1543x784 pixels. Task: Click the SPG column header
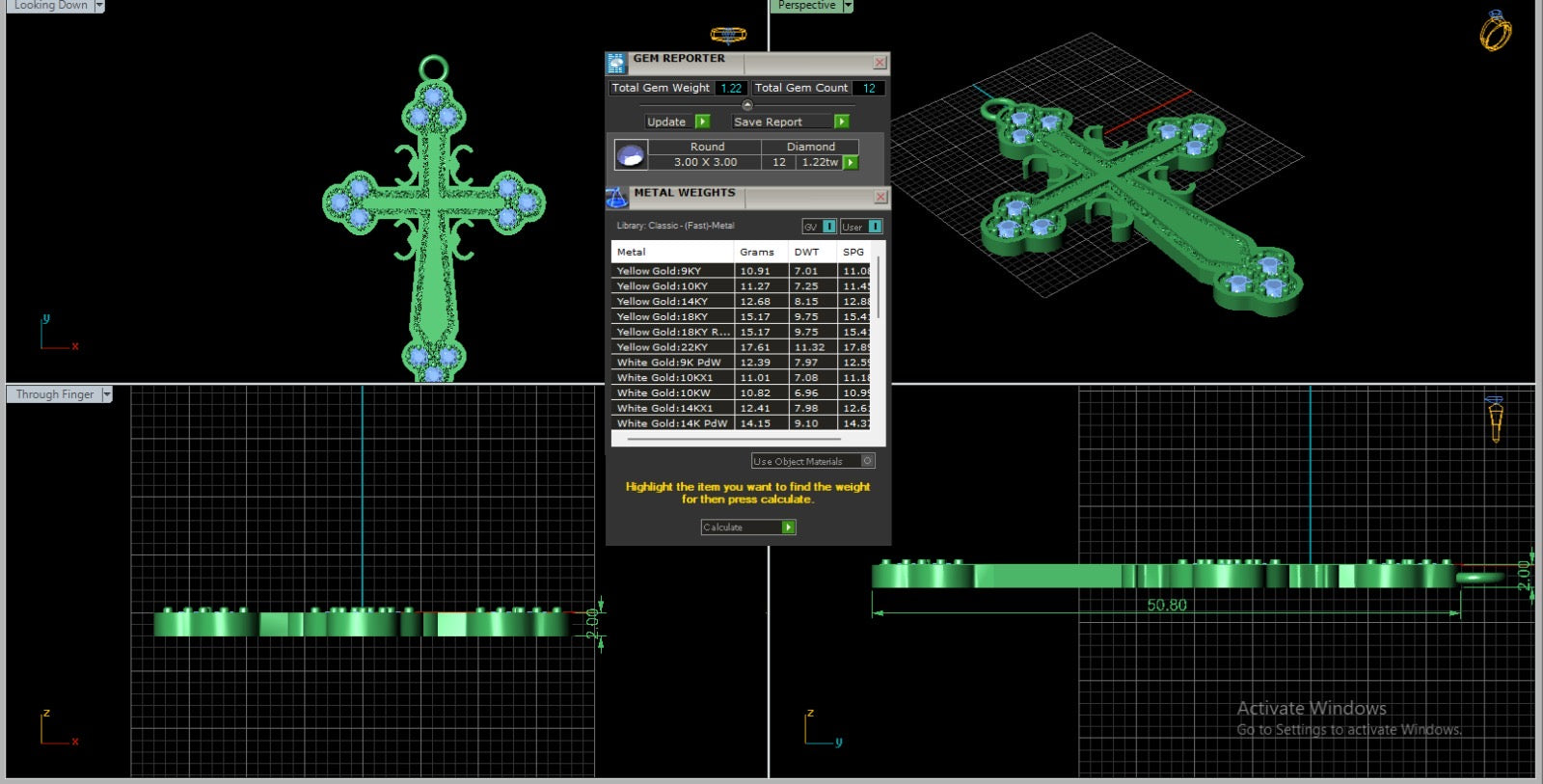click(x=854, y=253)
